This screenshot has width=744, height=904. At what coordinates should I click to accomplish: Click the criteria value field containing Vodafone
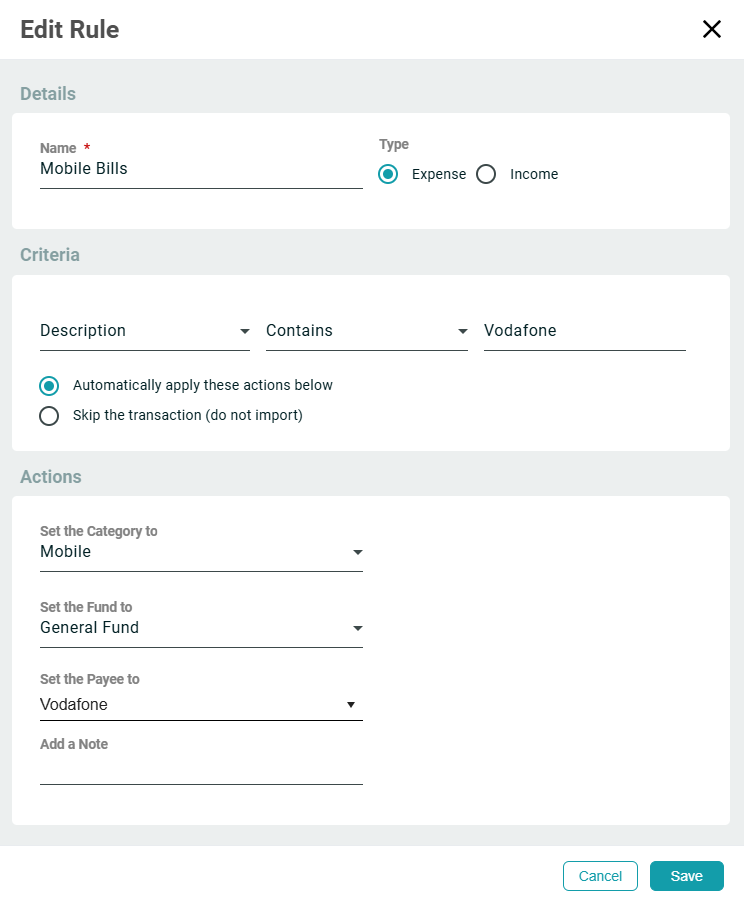pos(584,331)
